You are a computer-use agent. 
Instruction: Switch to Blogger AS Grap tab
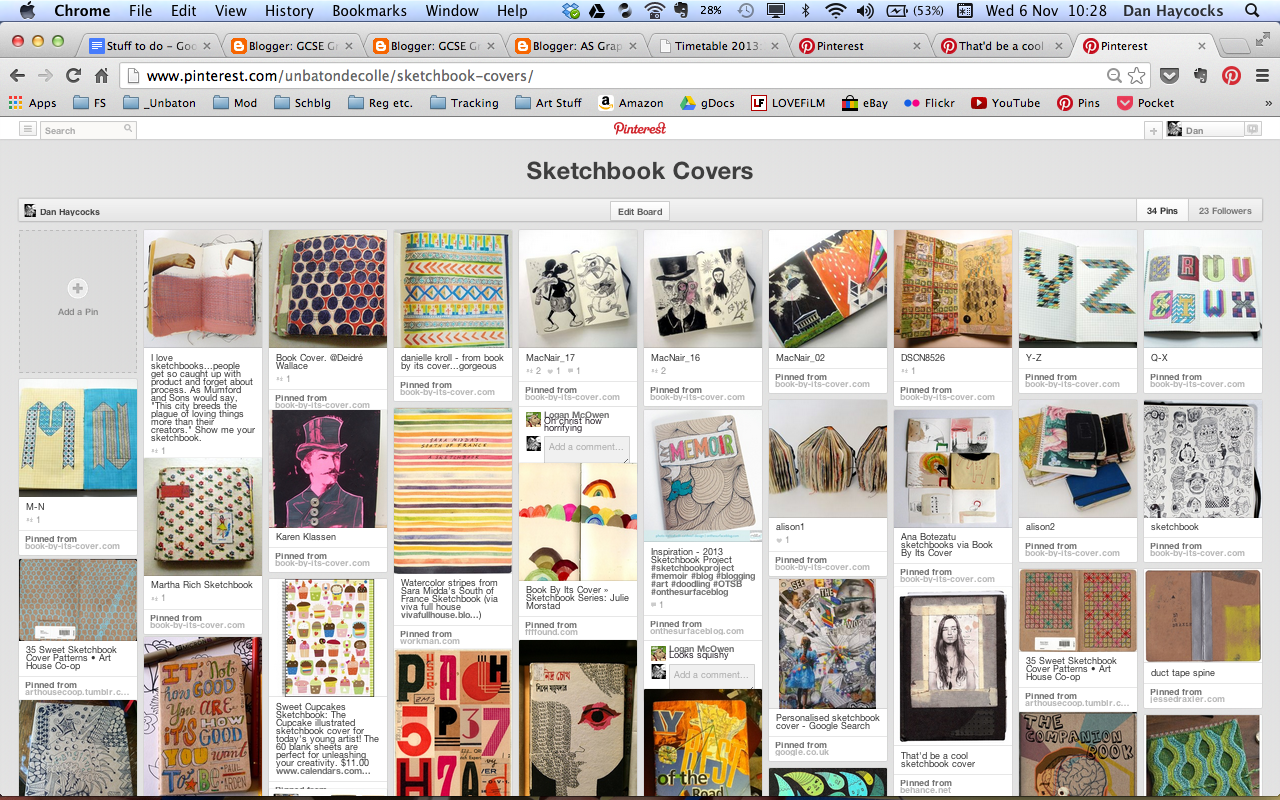click(576, 46)
